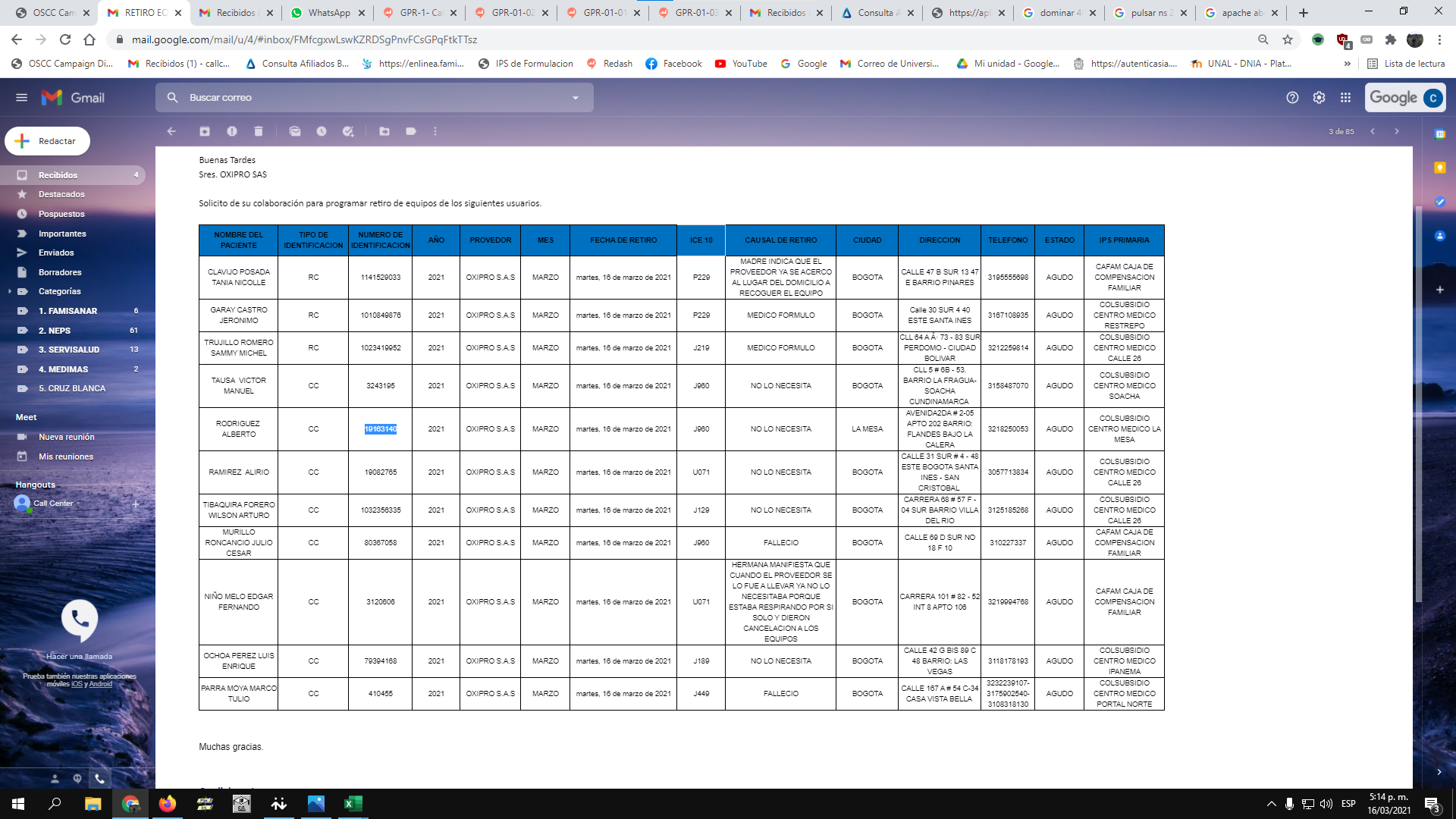
Task: Open the Redash bookmark
Action: pos(610,64)
